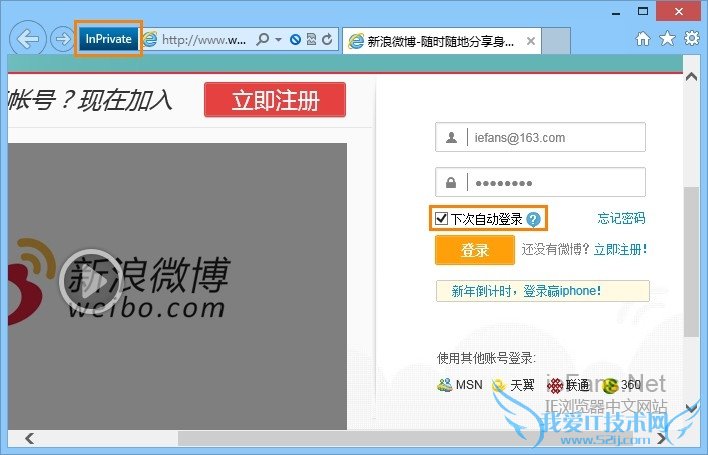
Task: Click the Internet Explorer page icon in address bar
Action: coord(150,40)
